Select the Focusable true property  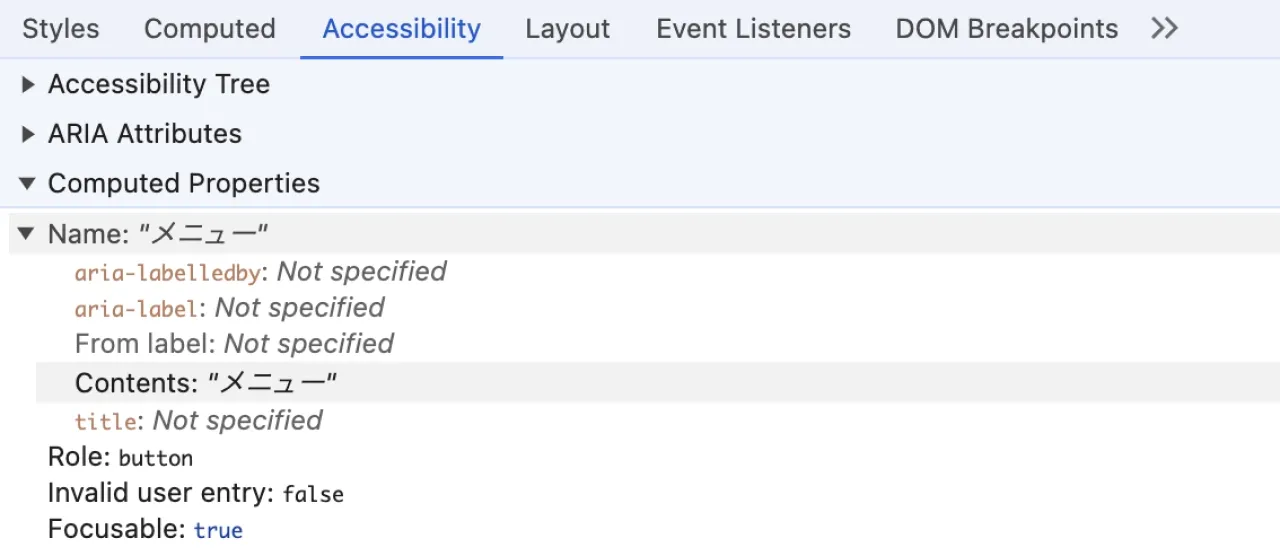coord(145,529)
